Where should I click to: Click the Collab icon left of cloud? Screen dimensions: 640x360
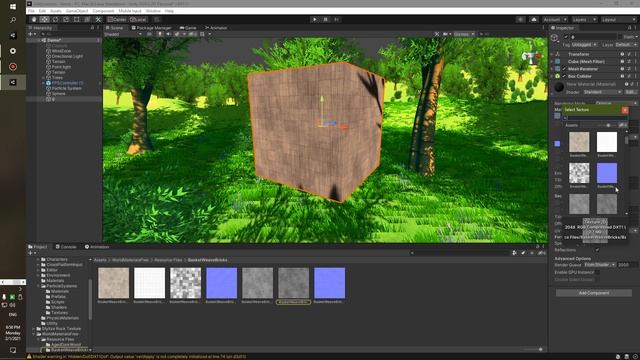click(x=520, y=20)
